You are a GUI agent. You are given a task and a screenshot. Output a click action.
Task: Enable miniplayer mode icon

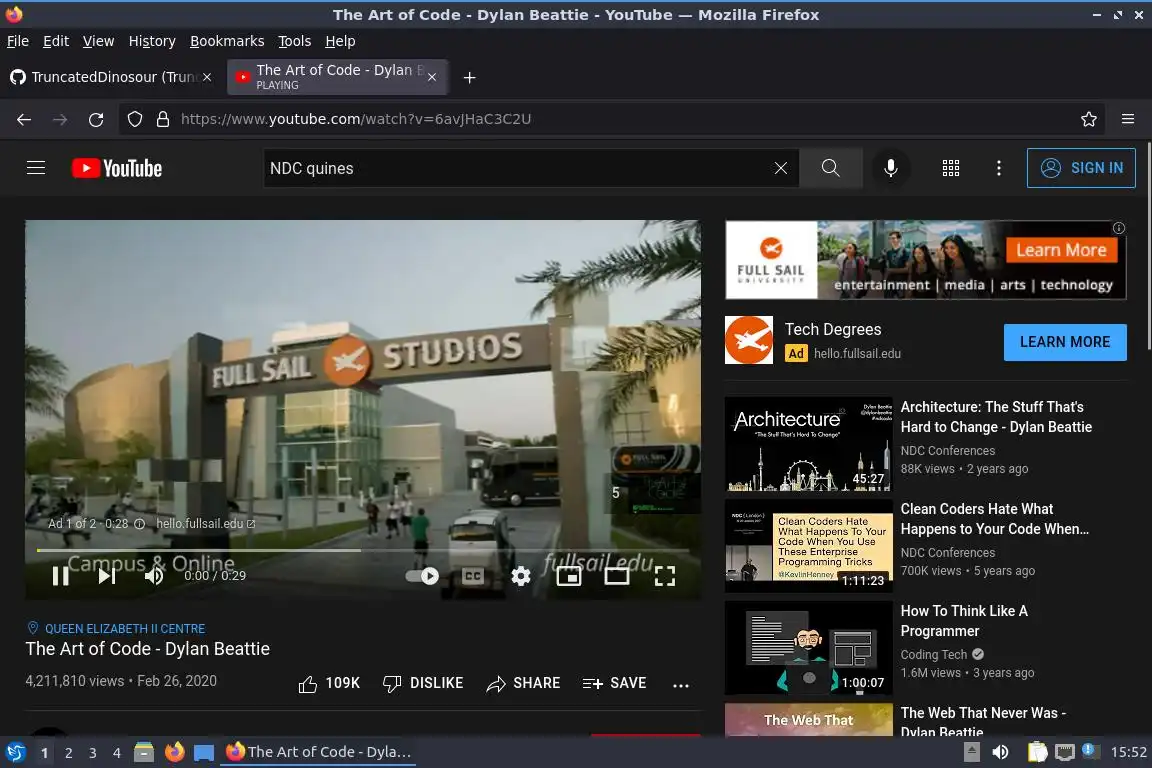click(569, 576)
